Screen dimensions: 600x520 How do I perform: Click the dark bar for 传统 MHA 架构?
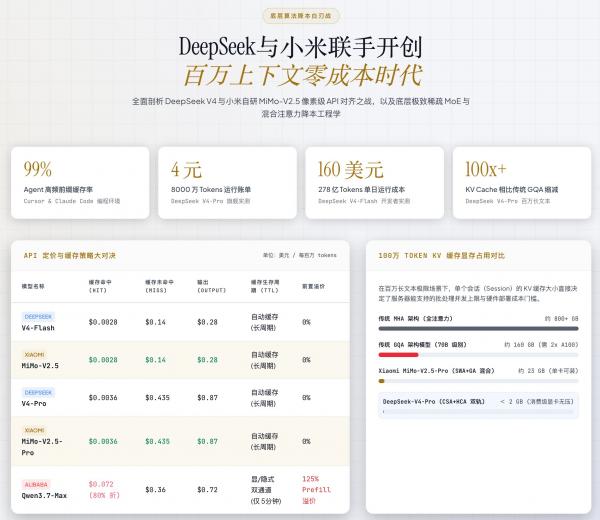coord(478,328)
